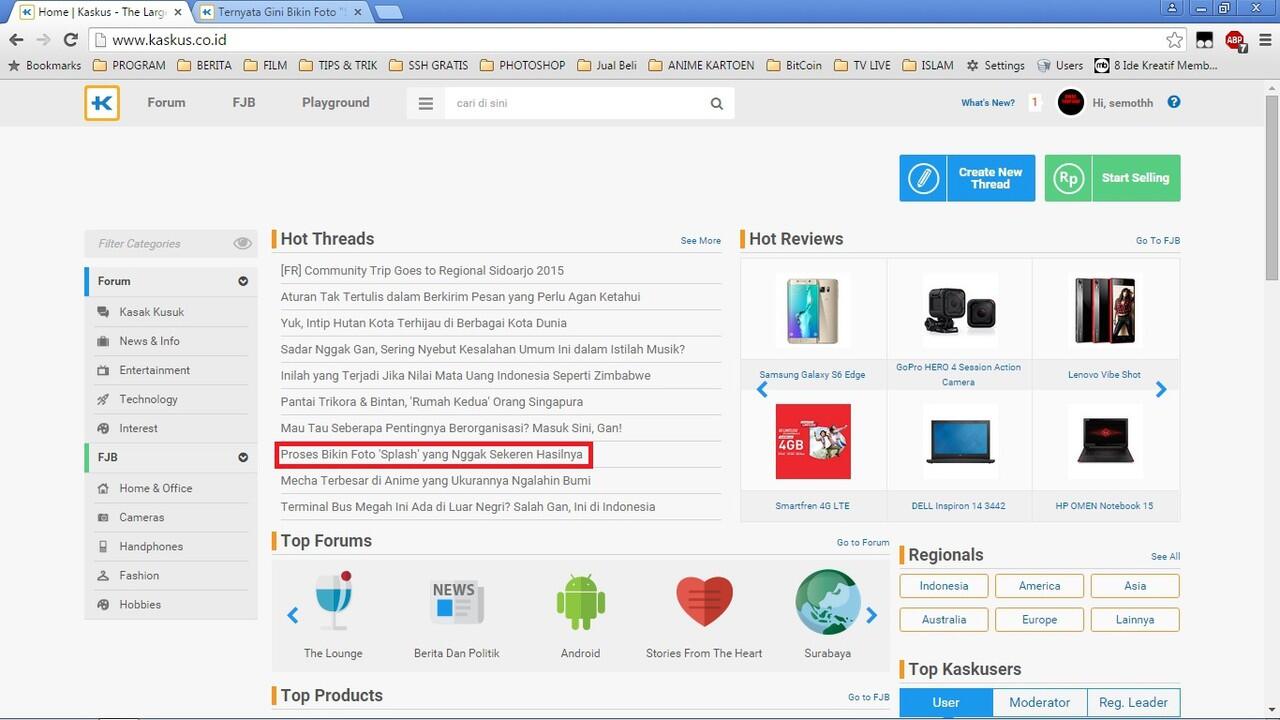The height and width of the screenshot is (720, 1280).
Task: Open the Android forum robot icon
Action: (581, 601)
